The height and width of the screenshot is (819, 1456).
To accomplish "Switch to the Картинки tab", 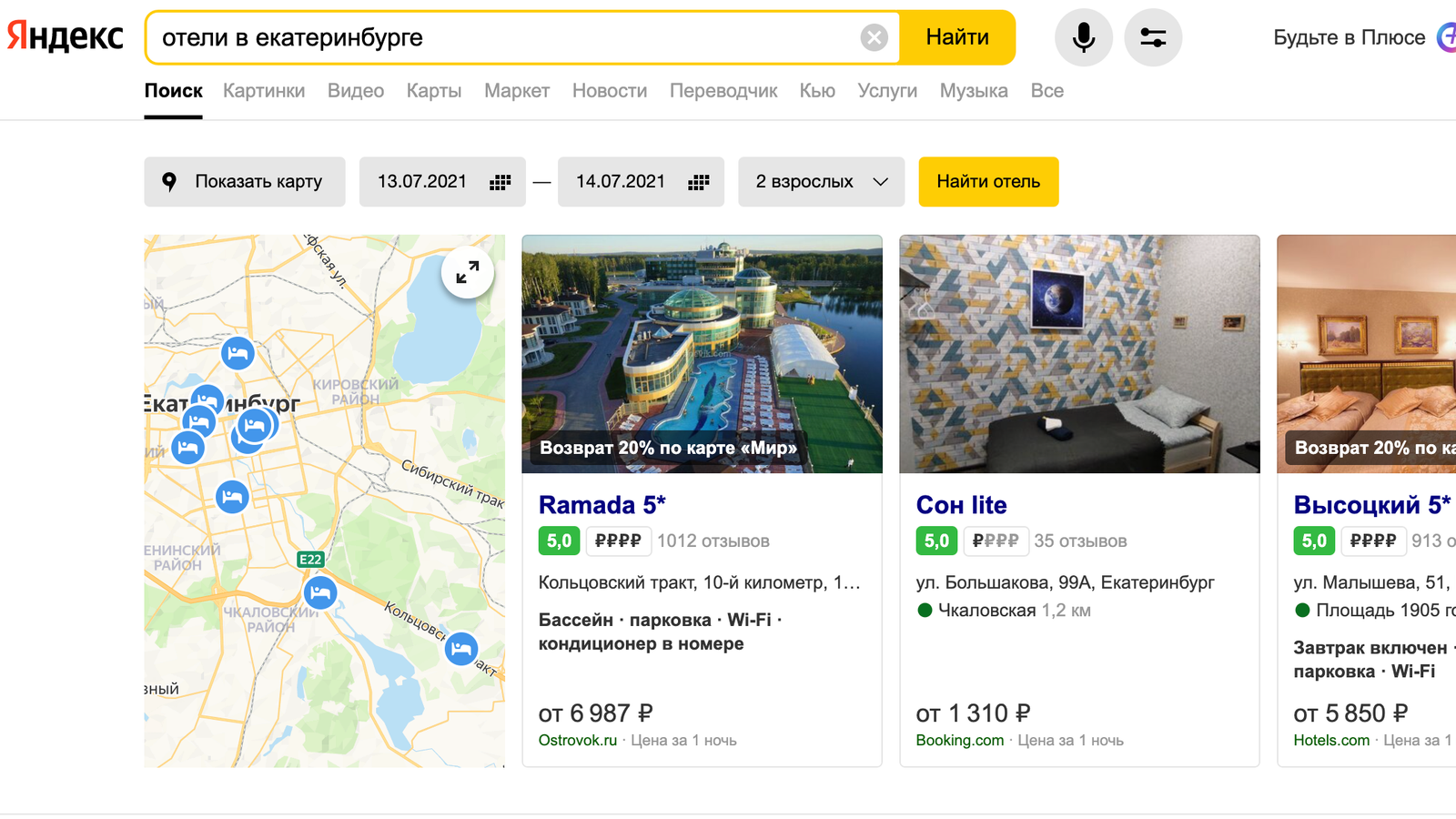I will pyautogui.click(x=264, y=91).
